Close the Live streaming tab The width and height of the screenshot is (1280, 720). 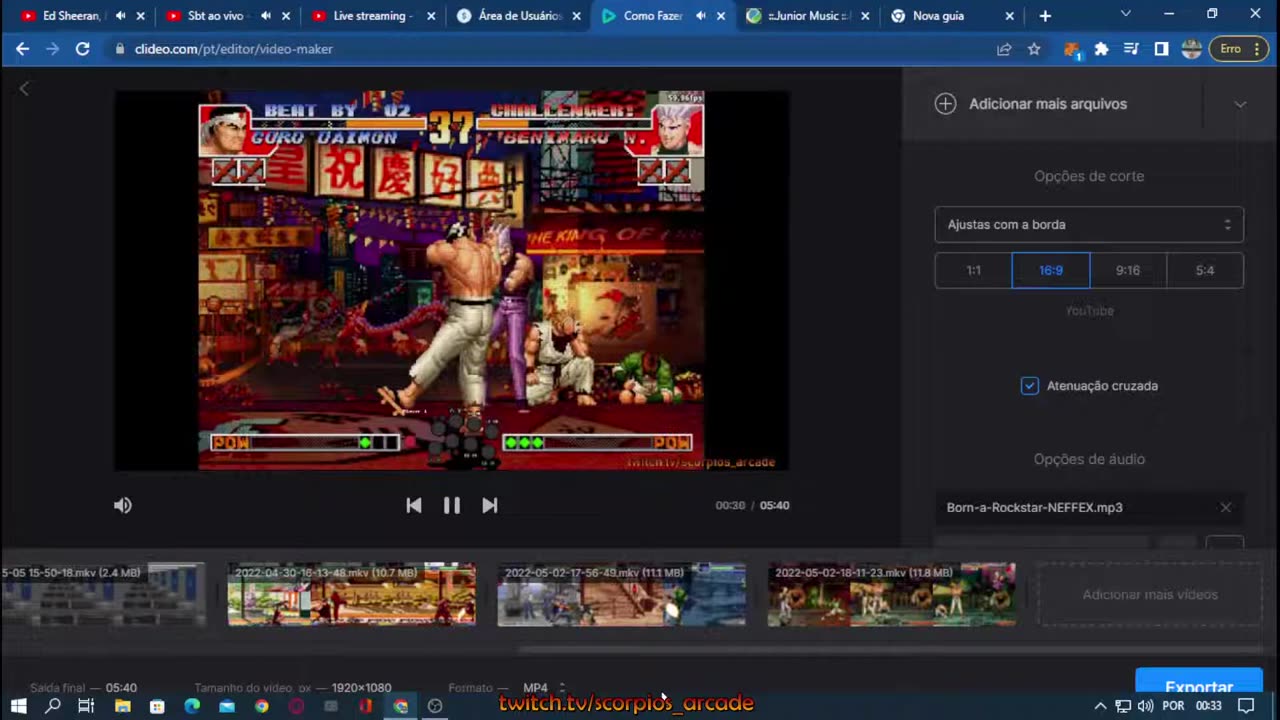[432, 16]
